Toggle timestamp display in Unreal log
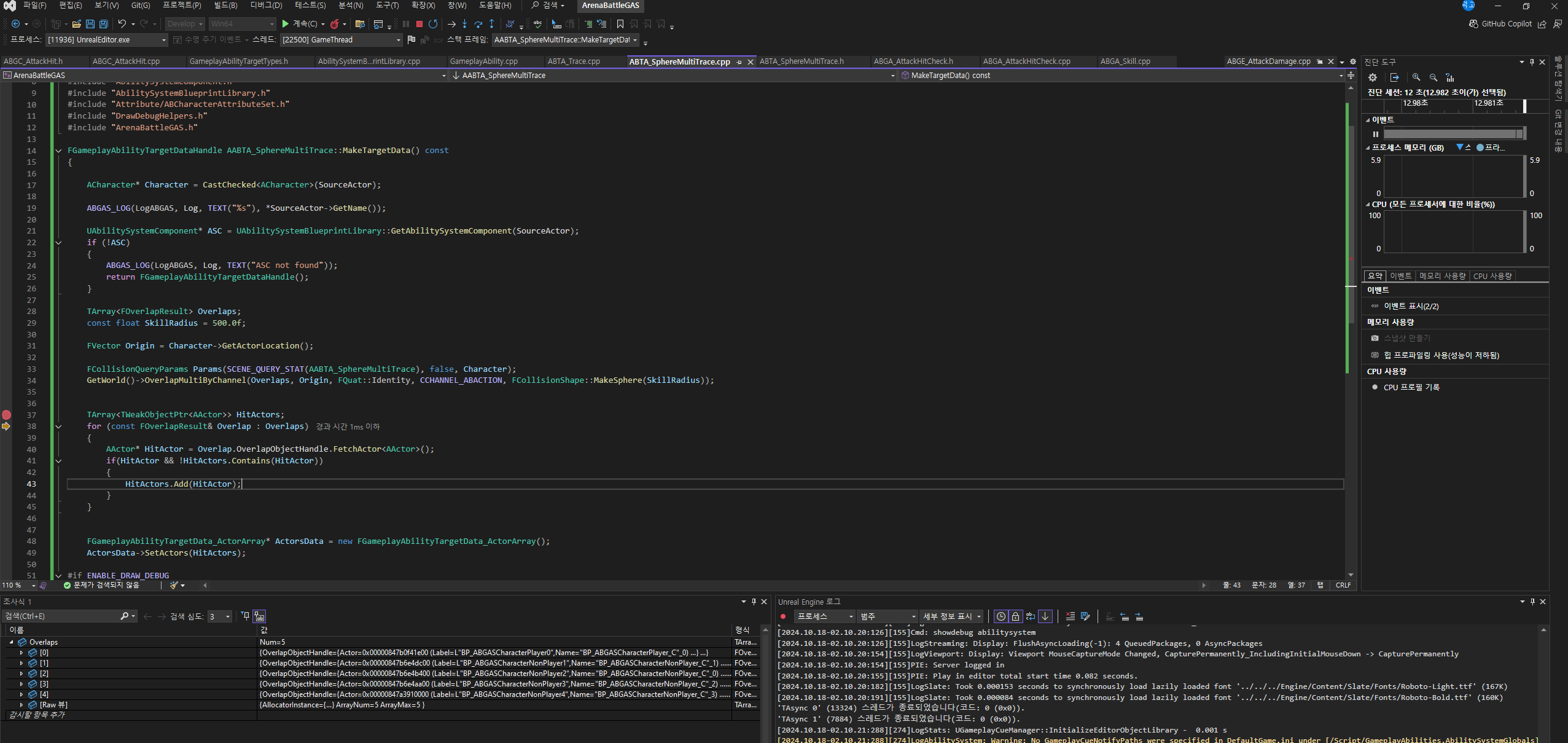The image size is (1568, 743). point(1001,616)
